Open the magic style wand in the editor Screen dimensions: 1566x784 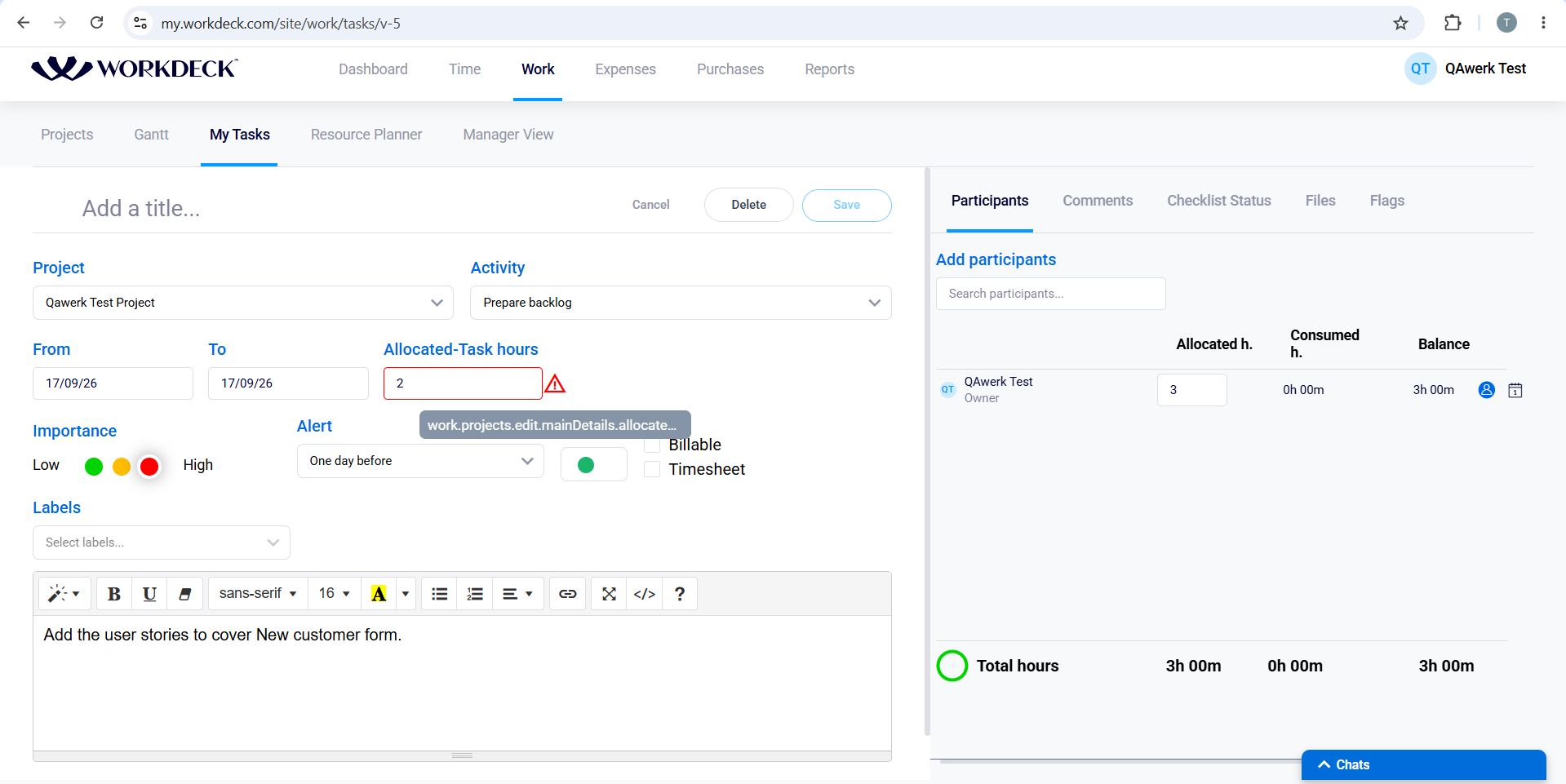click(x=64, y=594)
